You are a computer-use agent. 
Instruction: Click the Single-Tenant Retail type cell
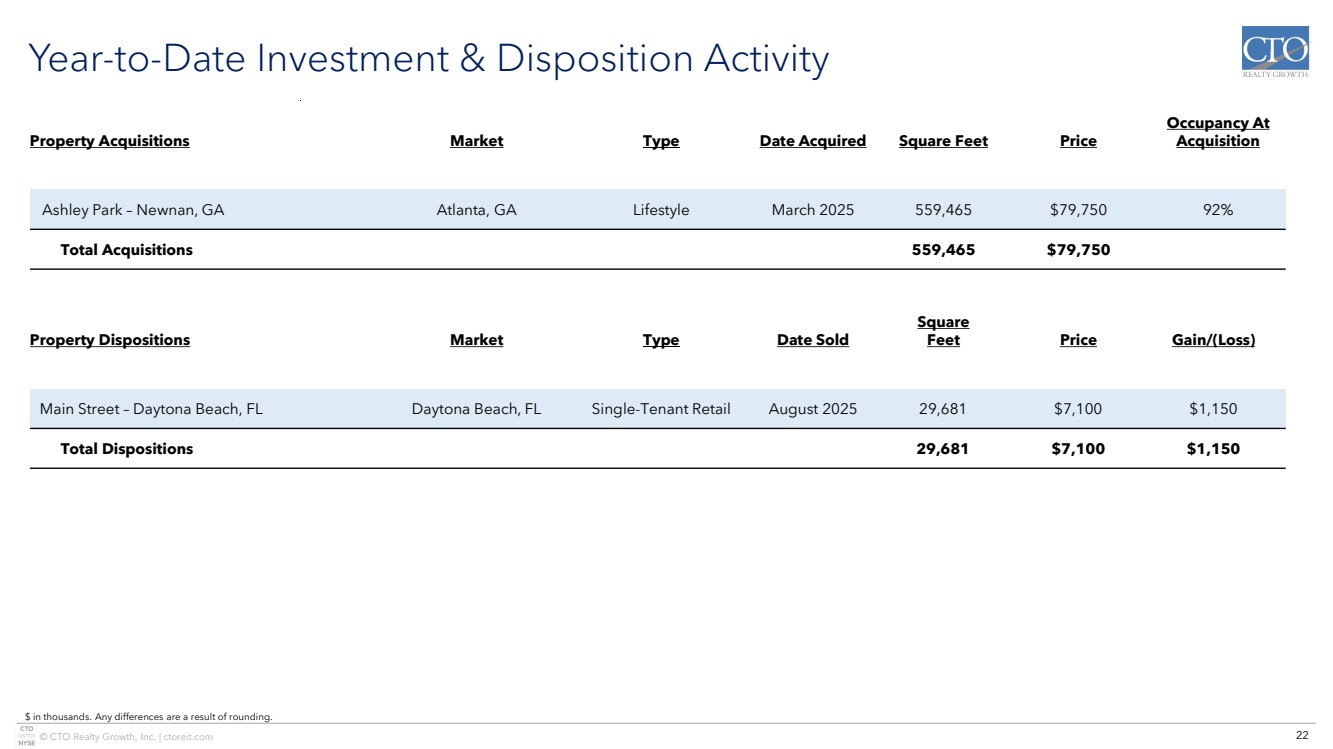point(660,409)
